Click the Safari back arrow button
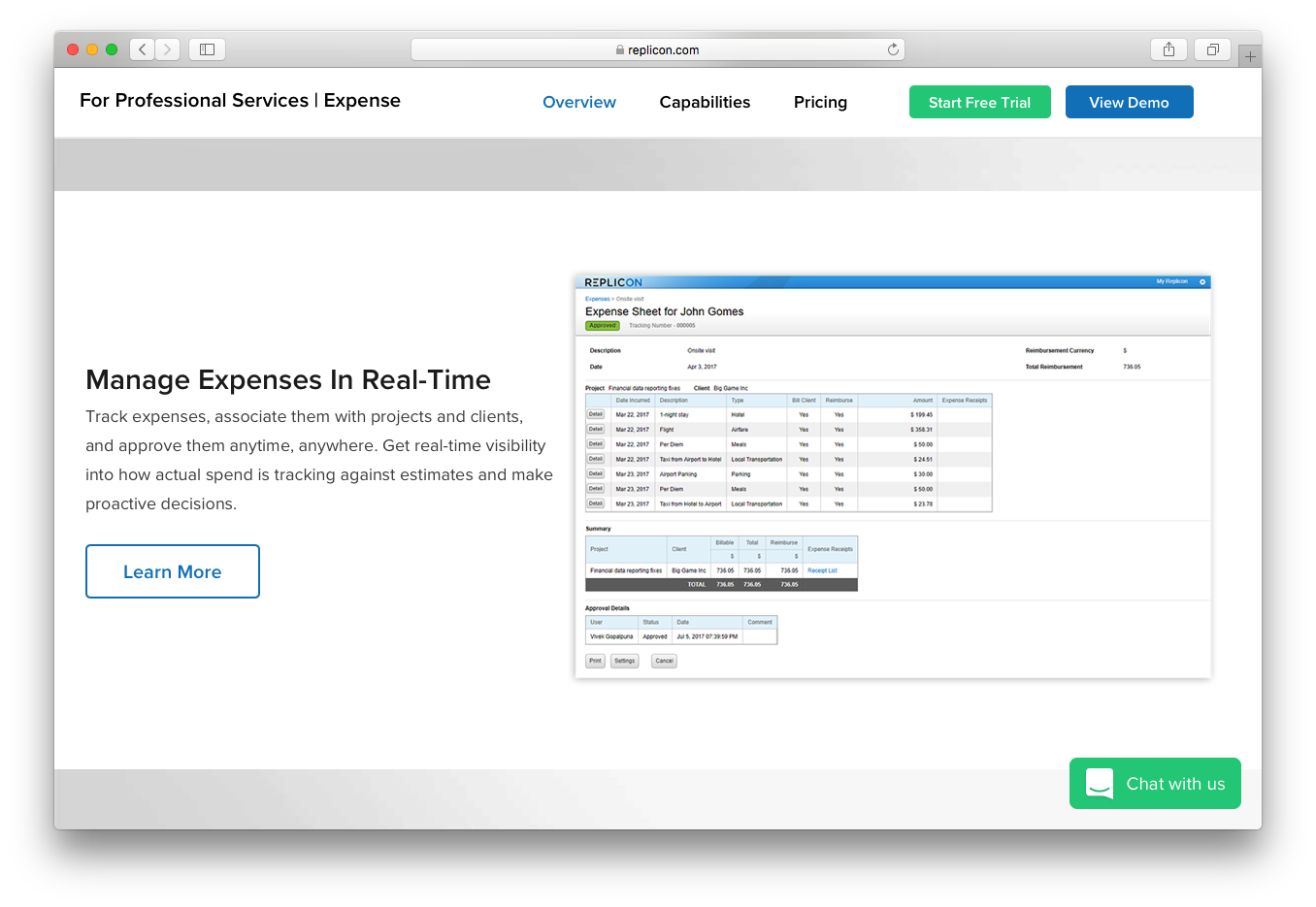Screen dimensions: 1316x907 pos(143,49)
